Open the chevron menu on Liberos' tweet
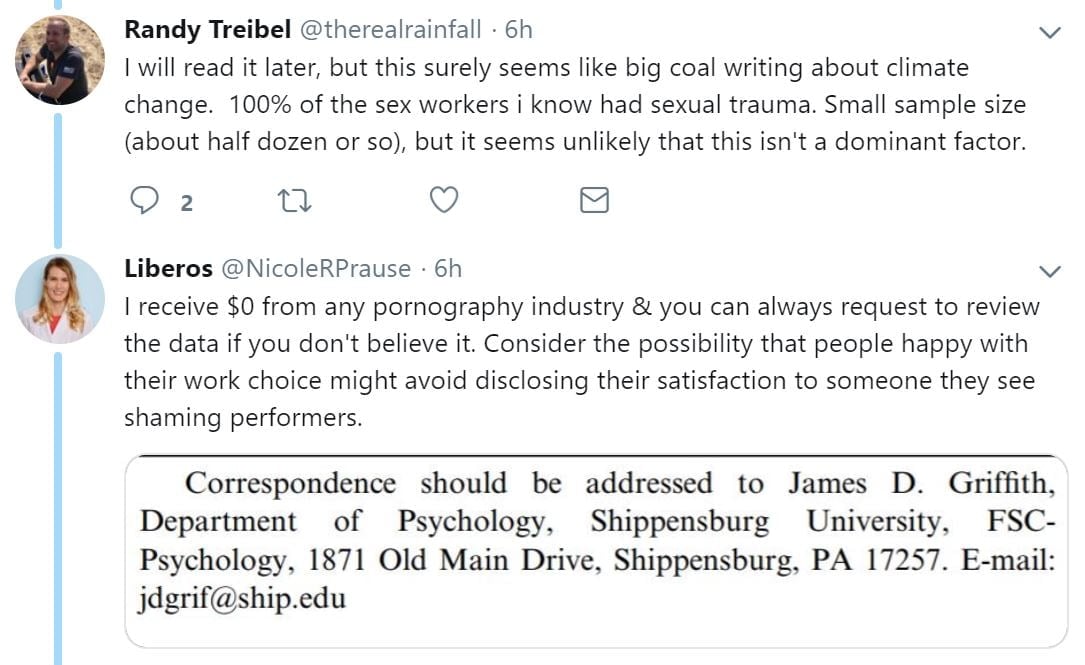1085x665 pixels. pos(1049,271)
